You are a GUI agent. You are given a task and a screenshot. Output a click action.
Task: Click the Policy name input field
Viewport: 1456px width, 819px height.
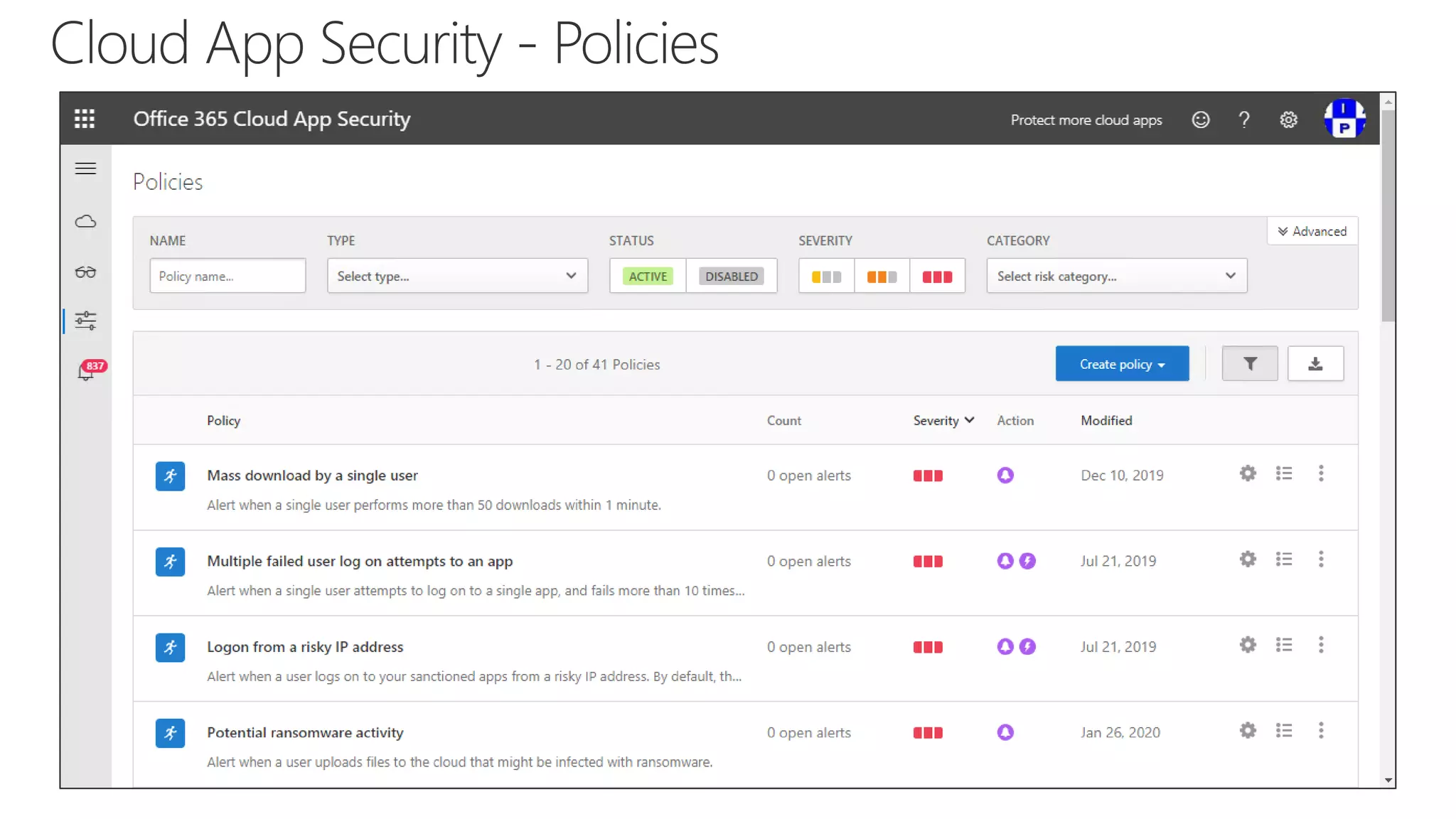[x=227, y=276]
